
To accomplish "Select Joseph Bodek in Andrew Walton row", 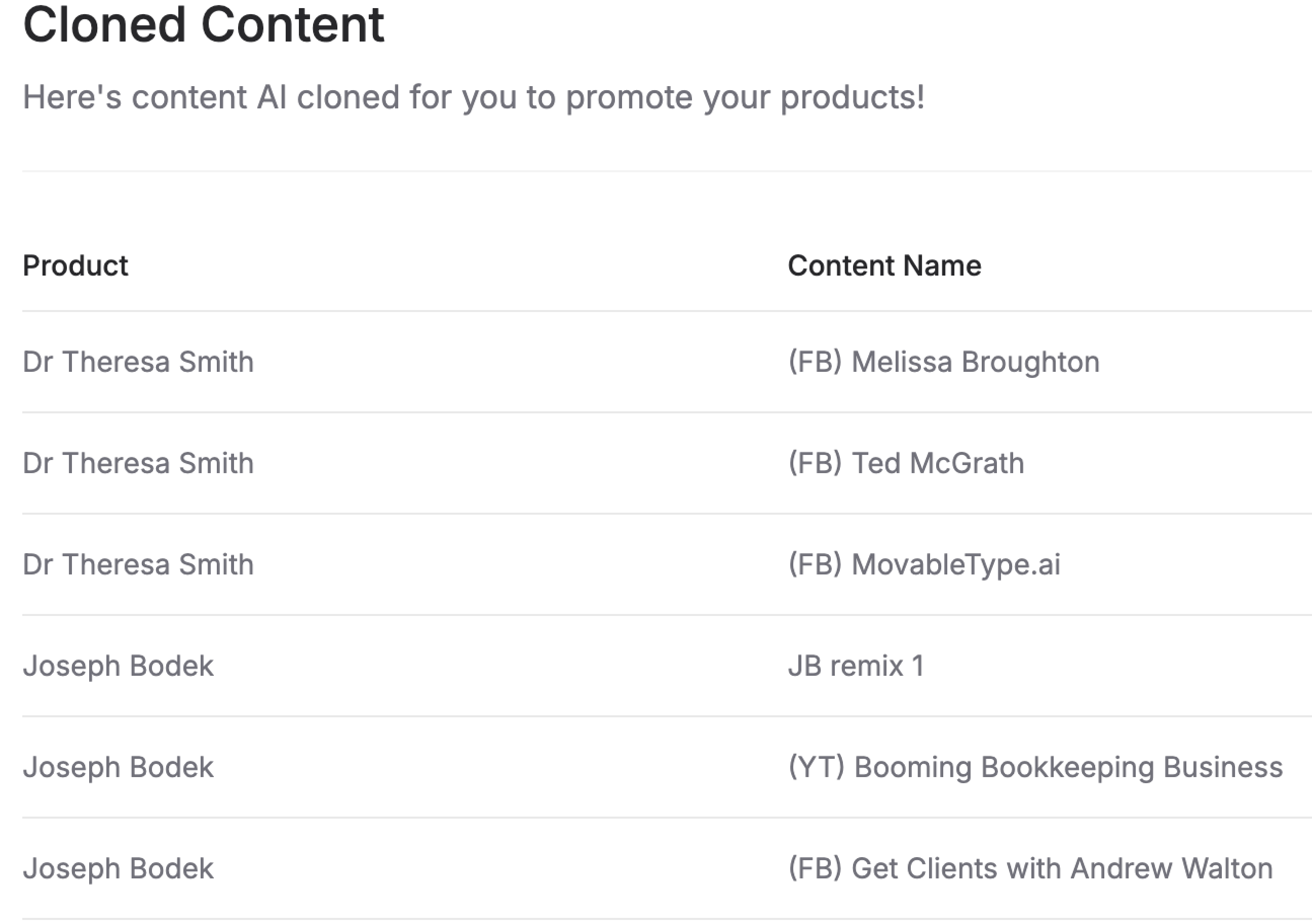I will [x=119, y=869].
